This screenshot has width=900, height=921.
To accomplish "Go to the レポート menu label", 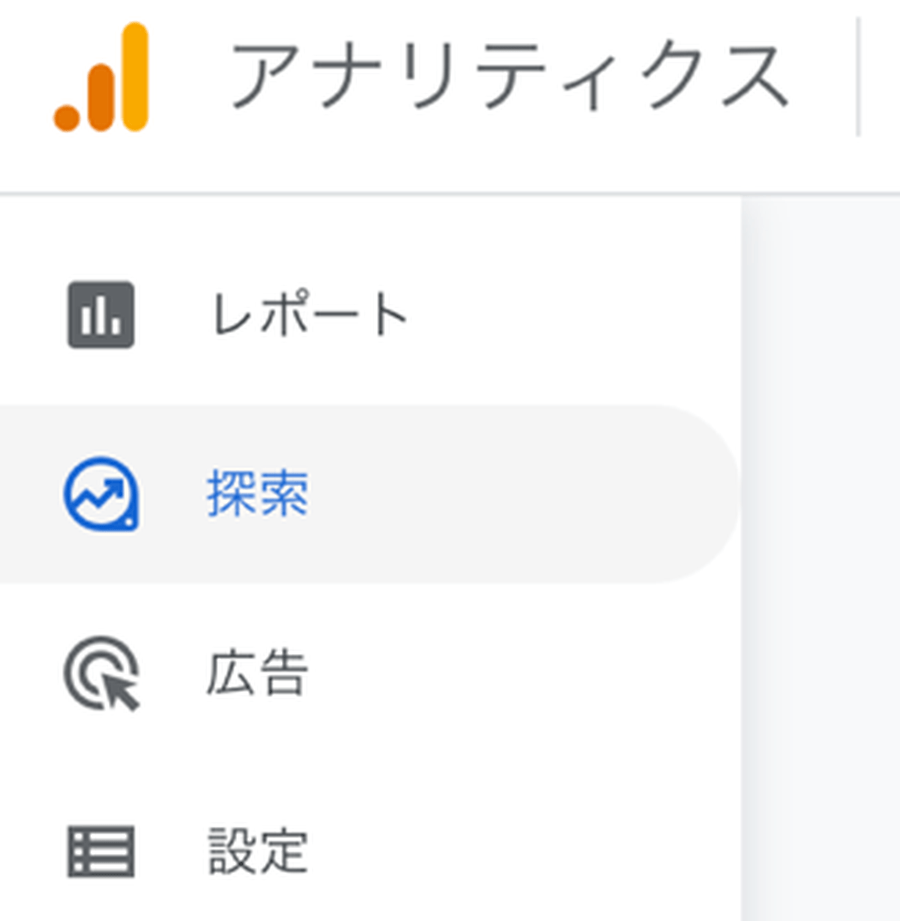I will (x=310, y=316).
